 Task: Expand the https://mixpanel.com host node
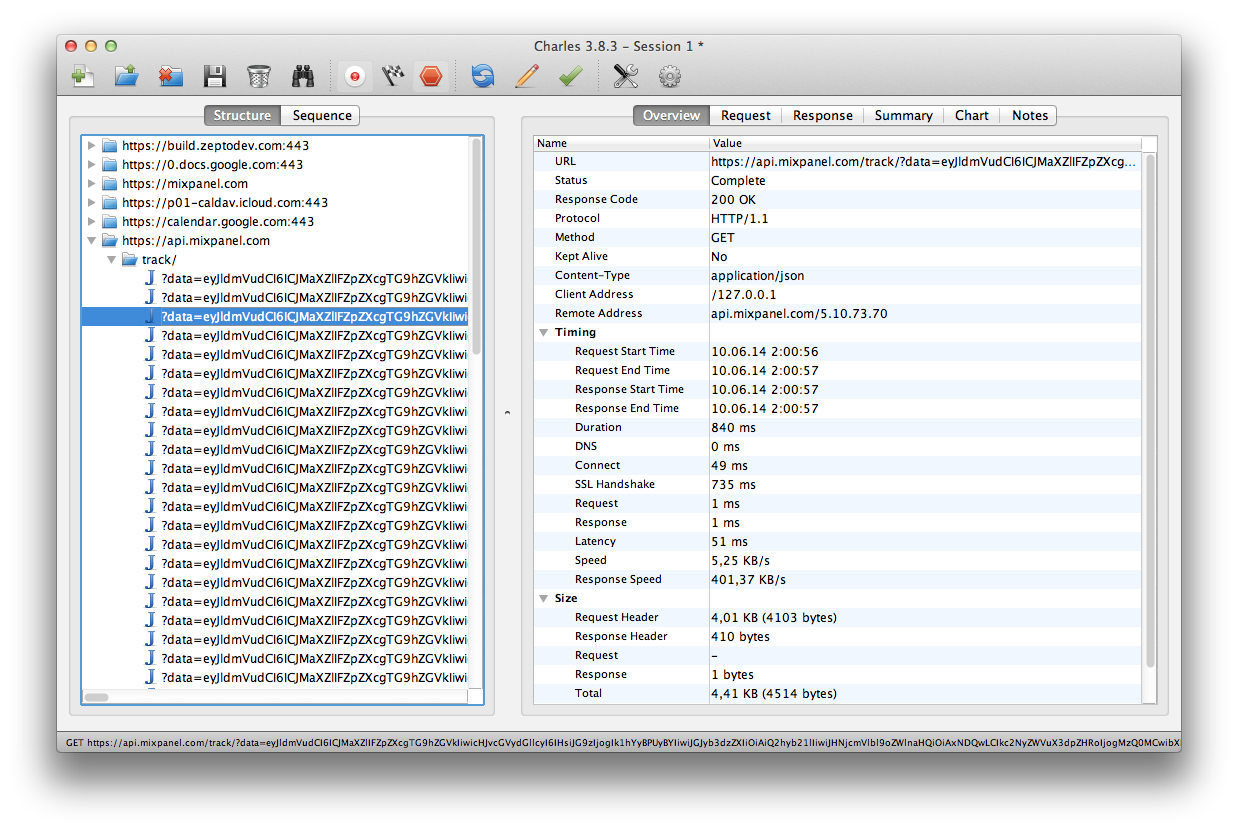coord(92,184)
